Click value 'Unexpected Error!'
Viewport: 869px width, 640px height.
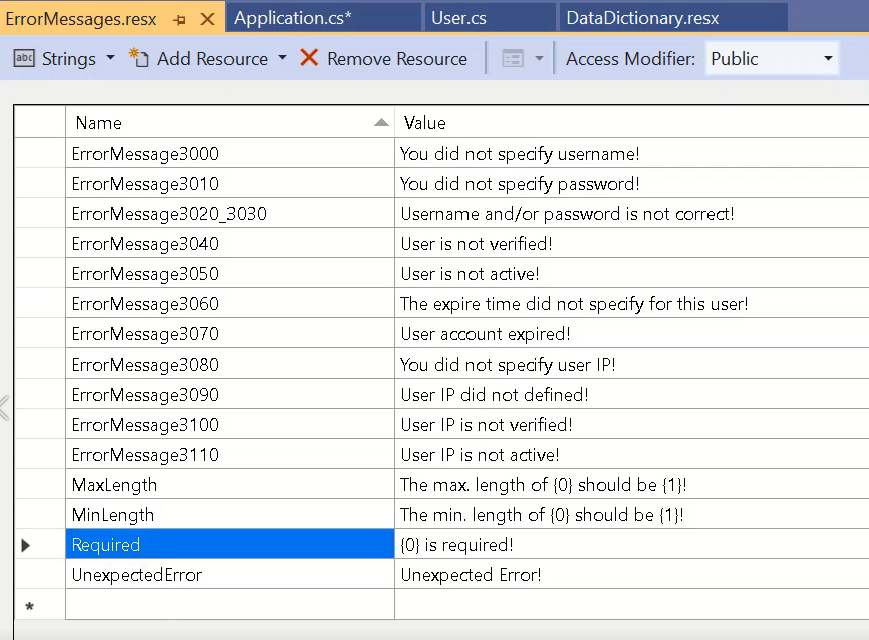click(x=471, y=574)
